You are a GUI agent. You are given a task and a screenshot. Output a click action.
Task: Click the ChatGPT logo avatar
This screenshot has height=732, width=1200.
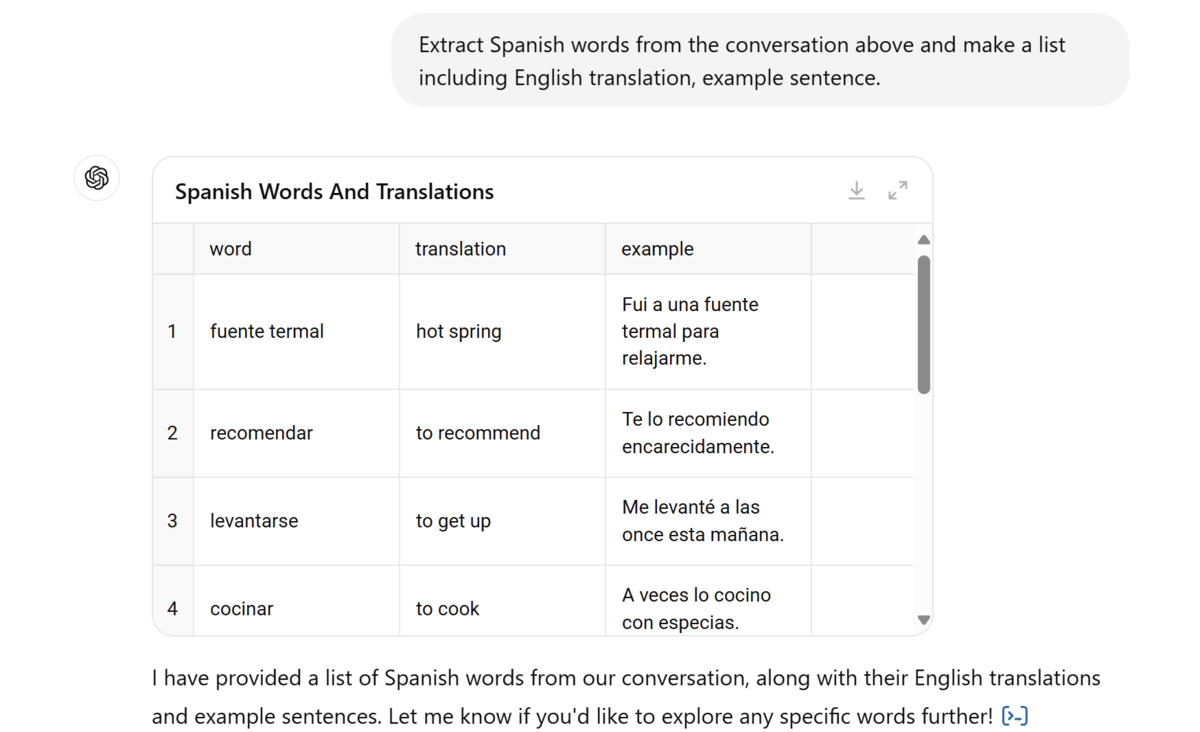tap(97, 178)
